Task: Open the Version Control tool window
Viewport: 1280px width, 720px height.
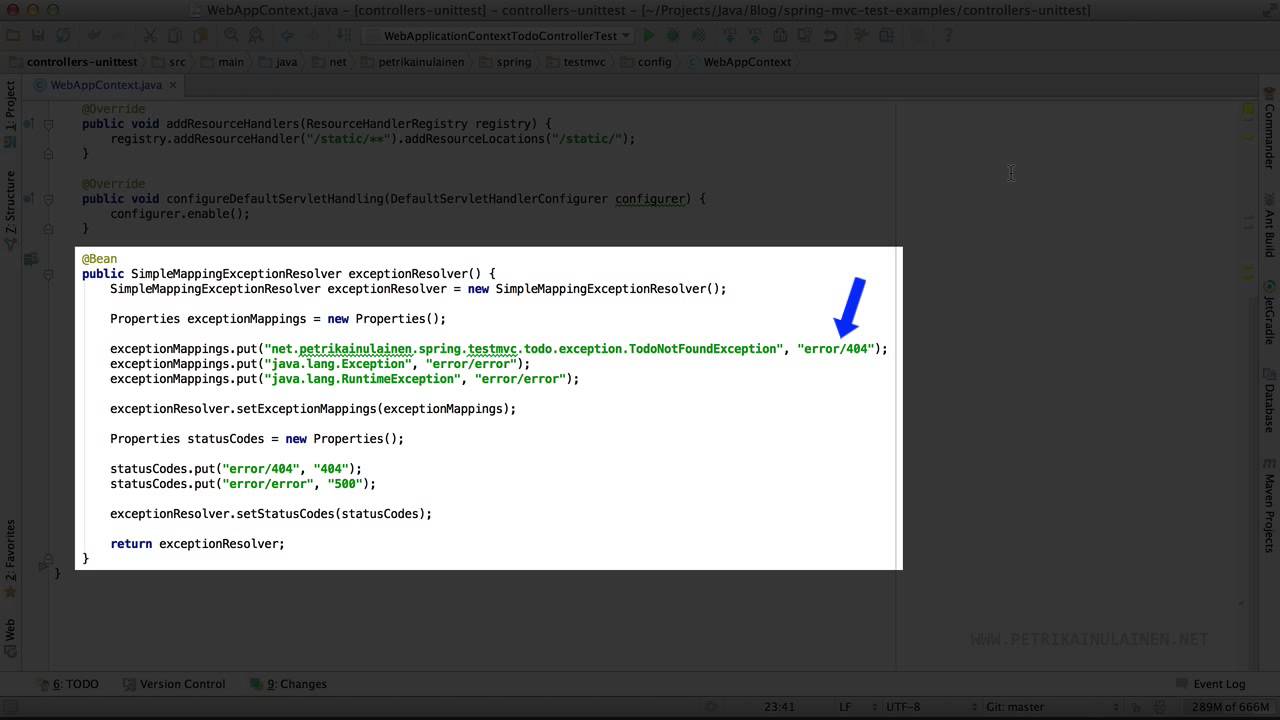Action: coord(174,684)
